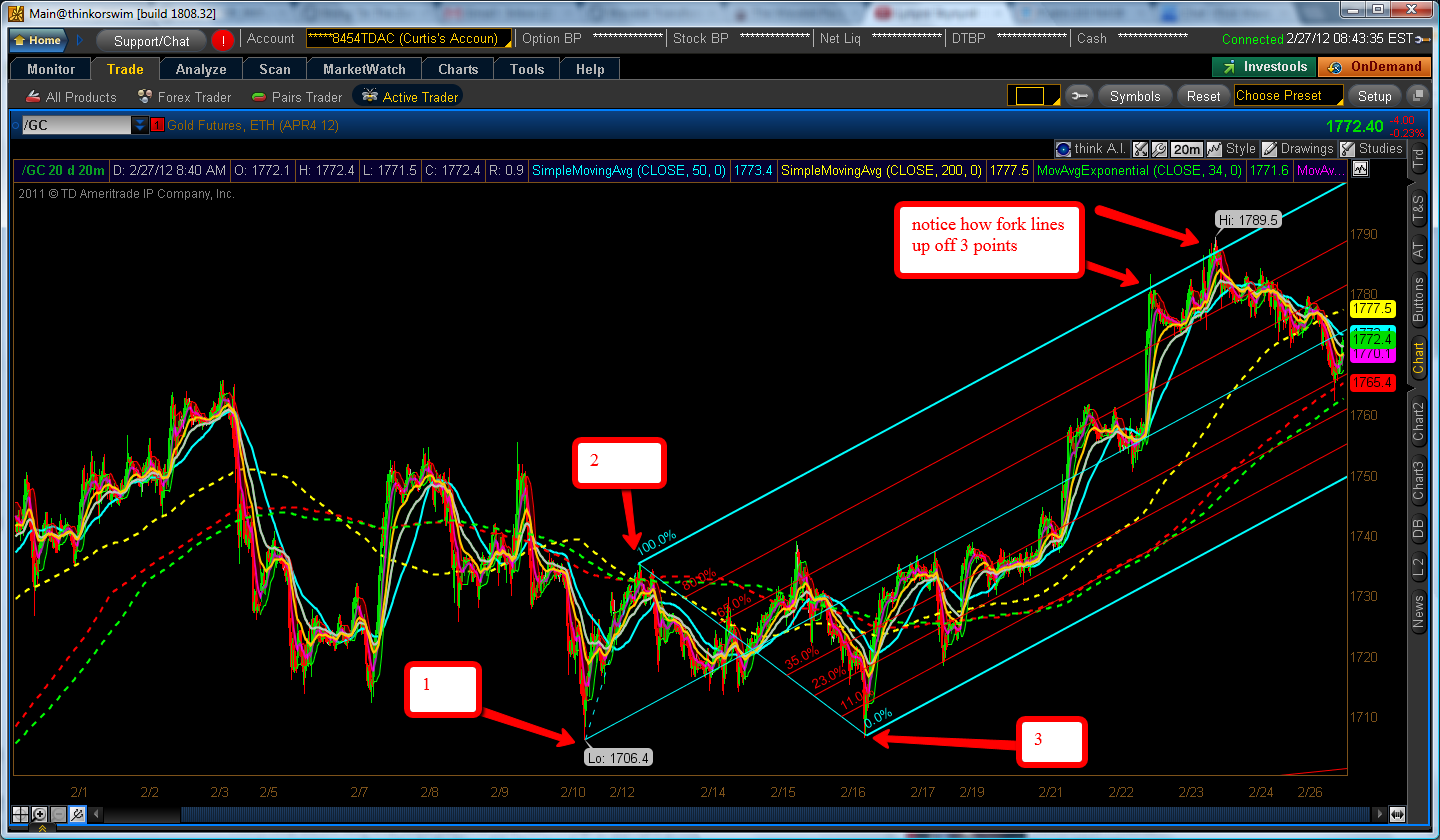
Task: Open the MarketWatch tab
Action: (364, 69)
